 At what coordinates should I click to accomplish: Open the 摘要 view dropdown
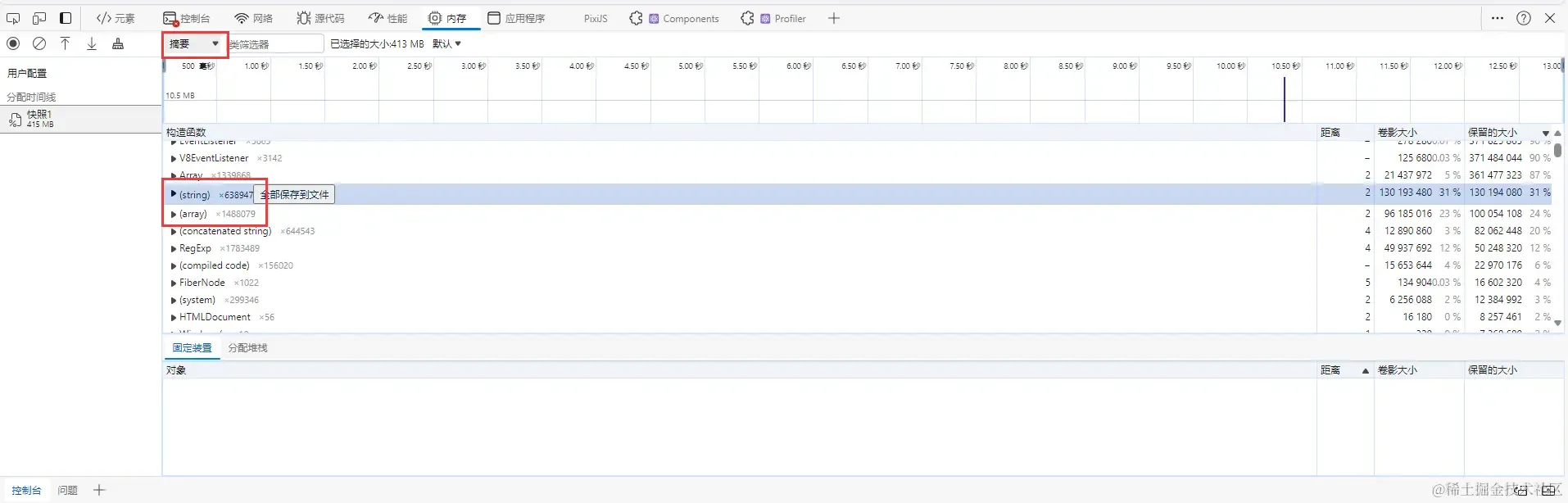point(194,43)
